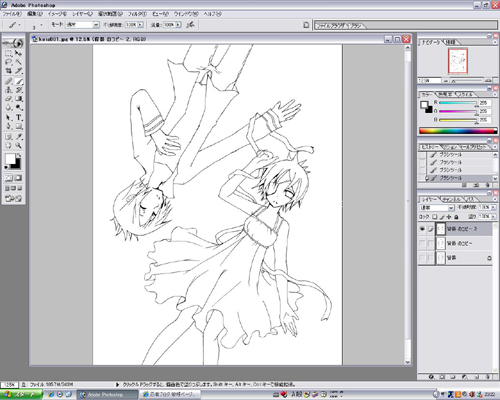This screenshot has width=500, height=400.
Task: Click swap foreground and background colors arrow
Action: [19, 155]
